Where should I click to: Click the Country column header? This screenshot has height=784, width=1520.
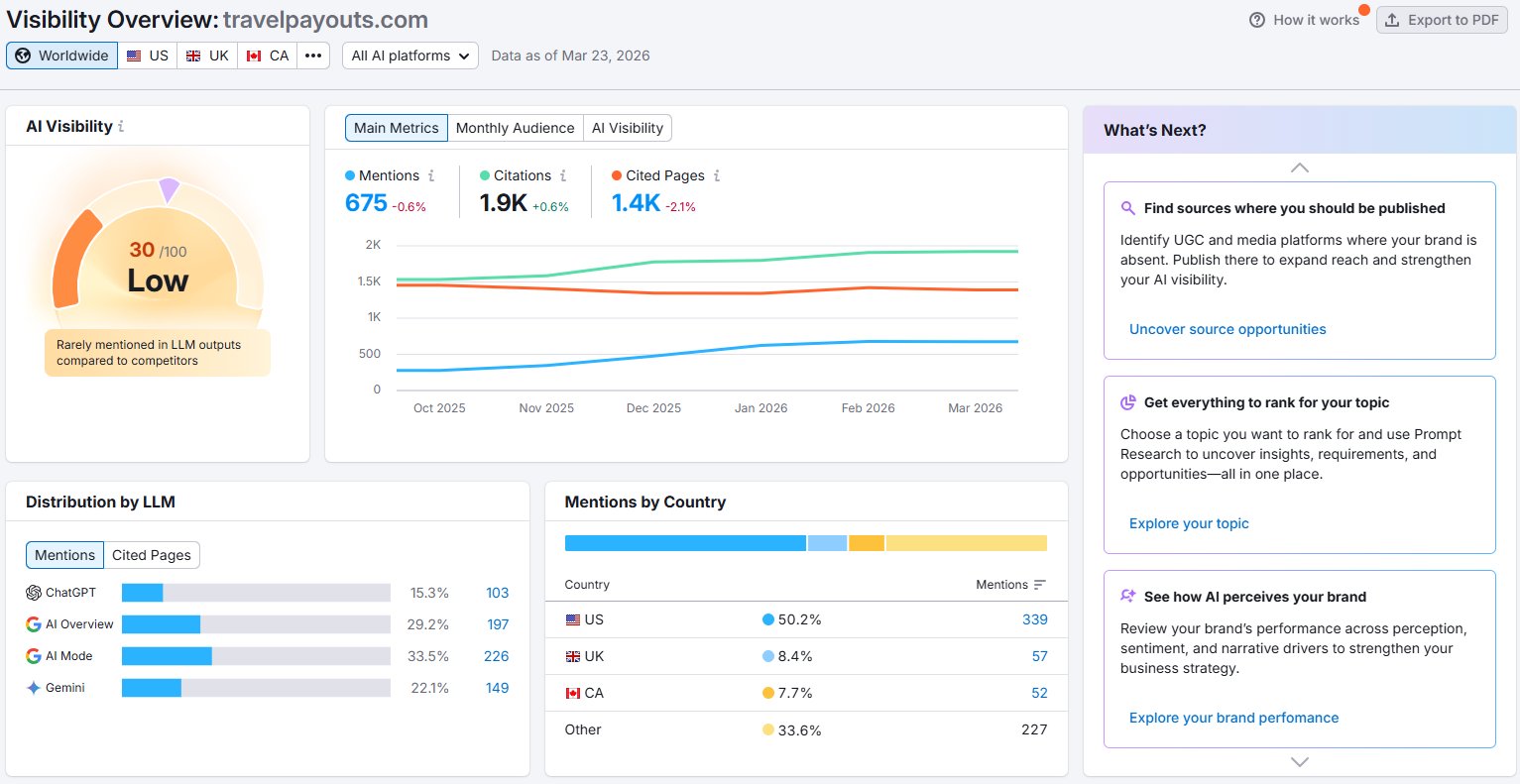click(x=587, y=585)
